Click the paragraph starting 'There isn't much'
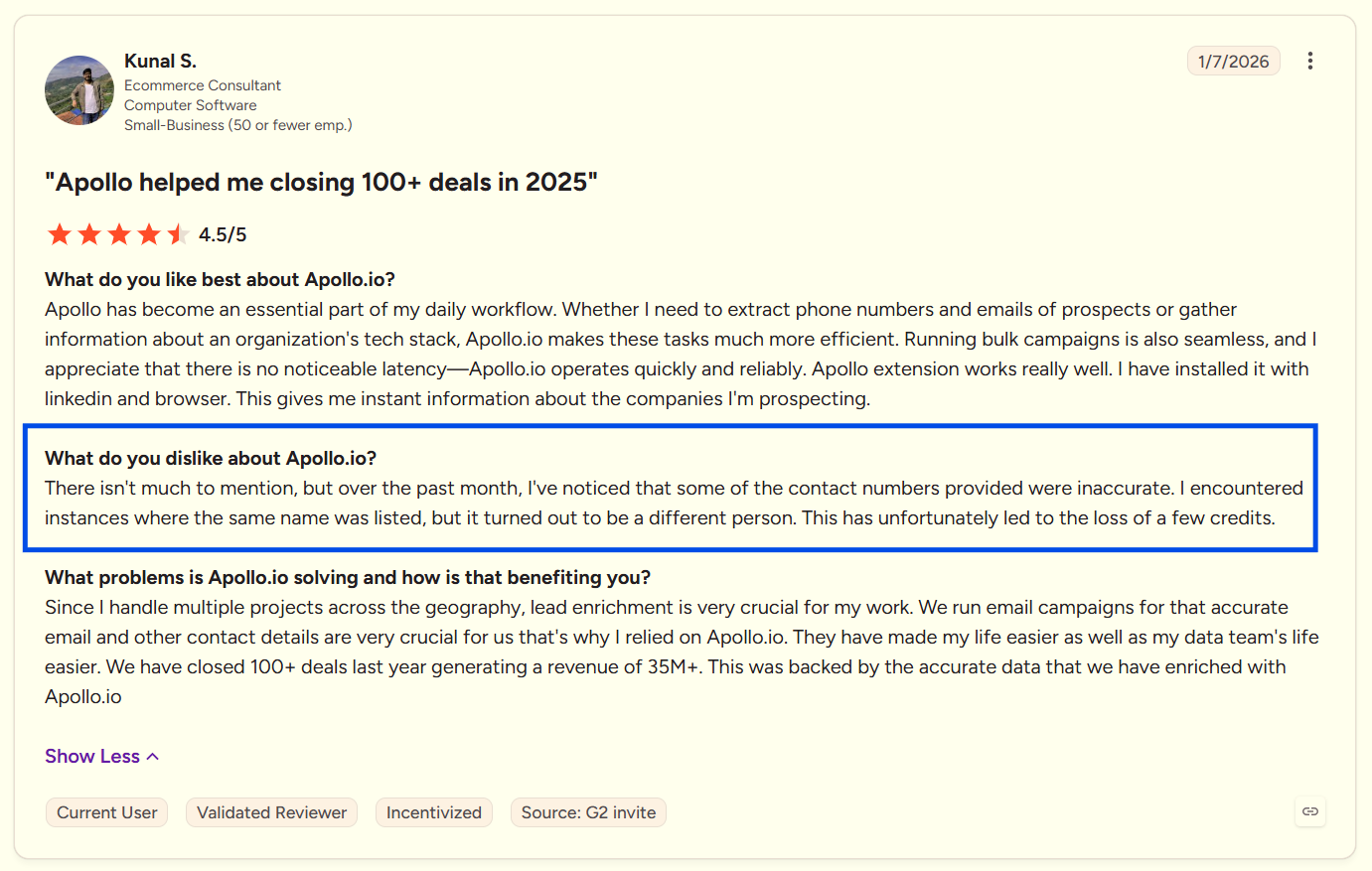Screen dimensions: 1372x871 coord(674,503)
